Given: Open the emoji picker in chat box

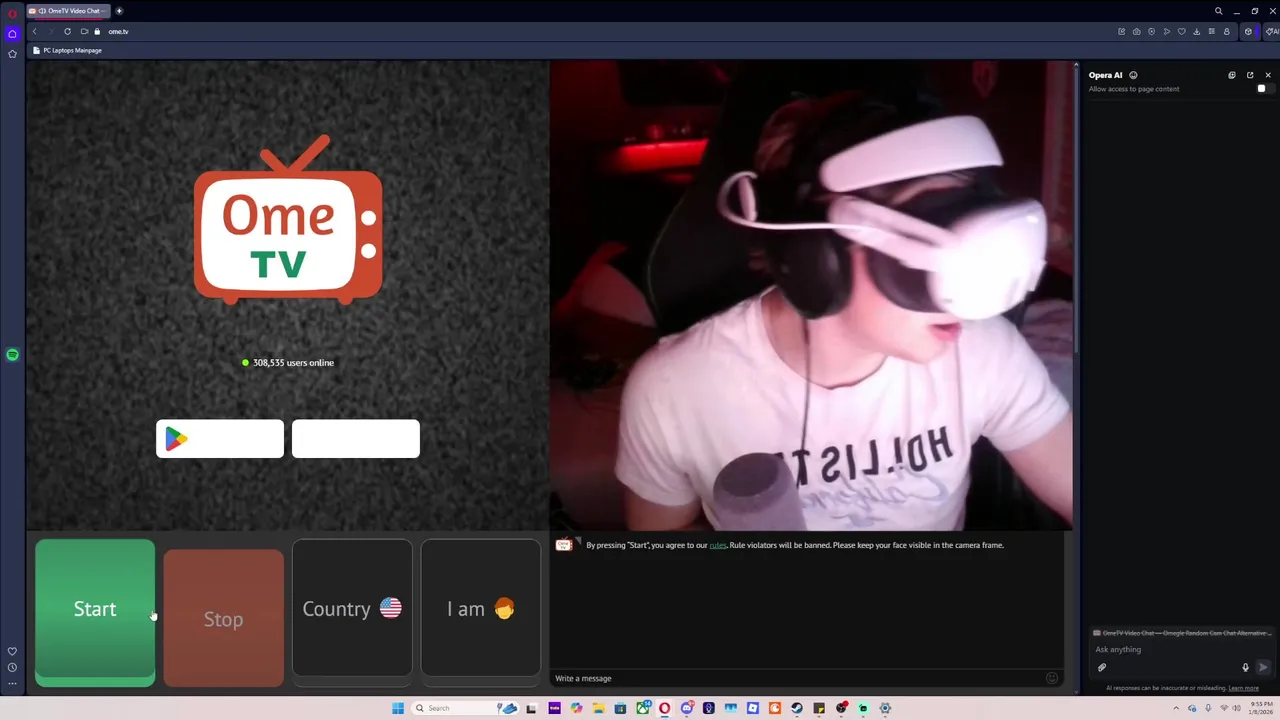Looking at the screenshot, I should (1052, 678).
